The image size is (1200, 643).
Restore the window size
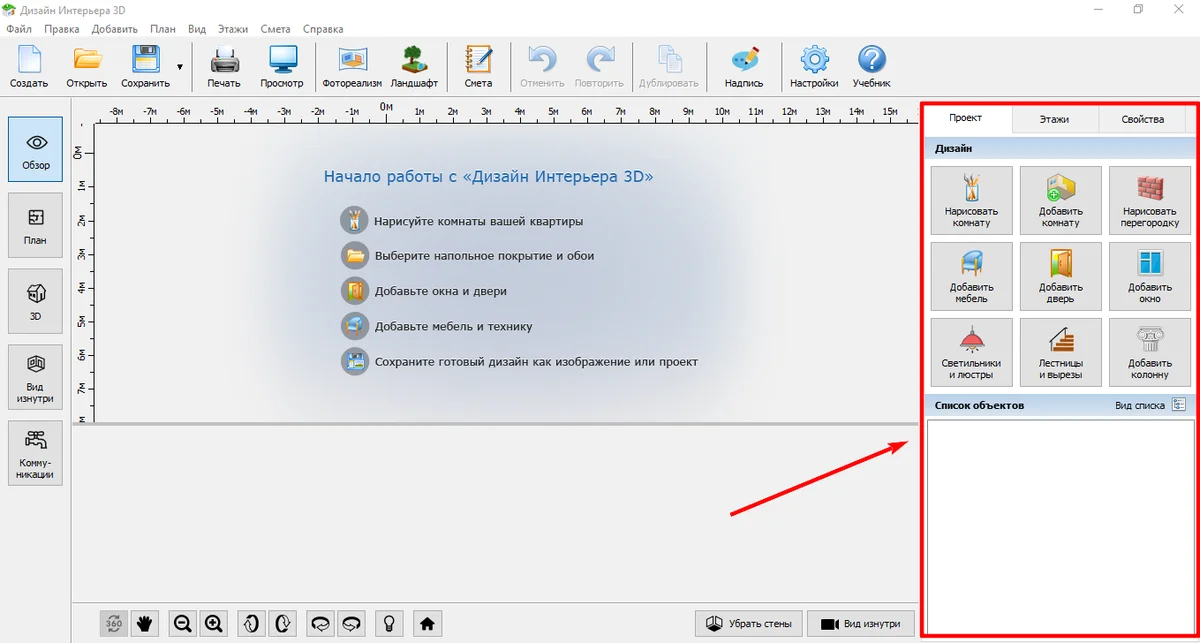coord(1138,9)
